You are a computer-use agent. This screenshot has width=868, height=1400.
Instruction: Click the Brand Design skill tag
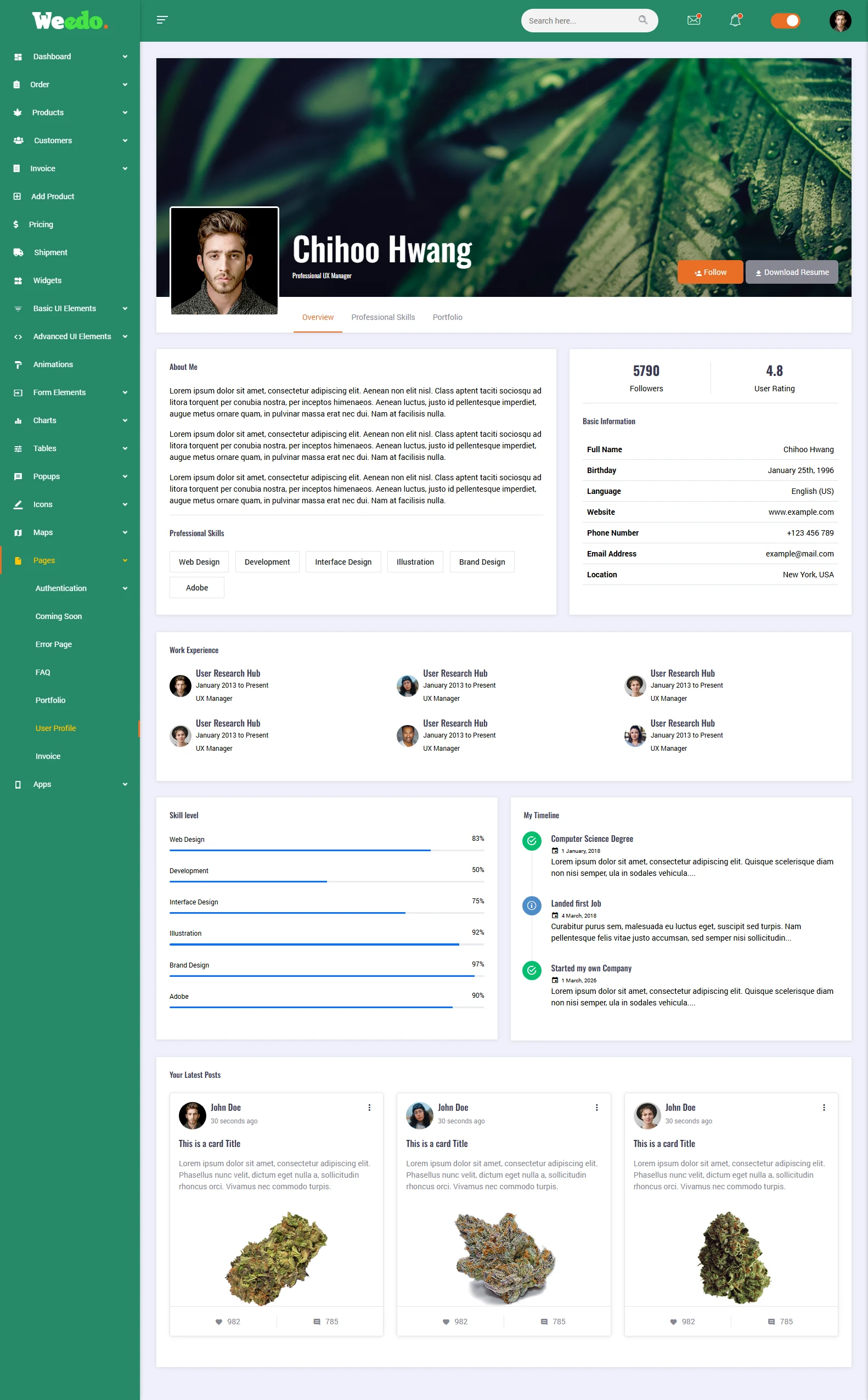[x=482, y=561]
